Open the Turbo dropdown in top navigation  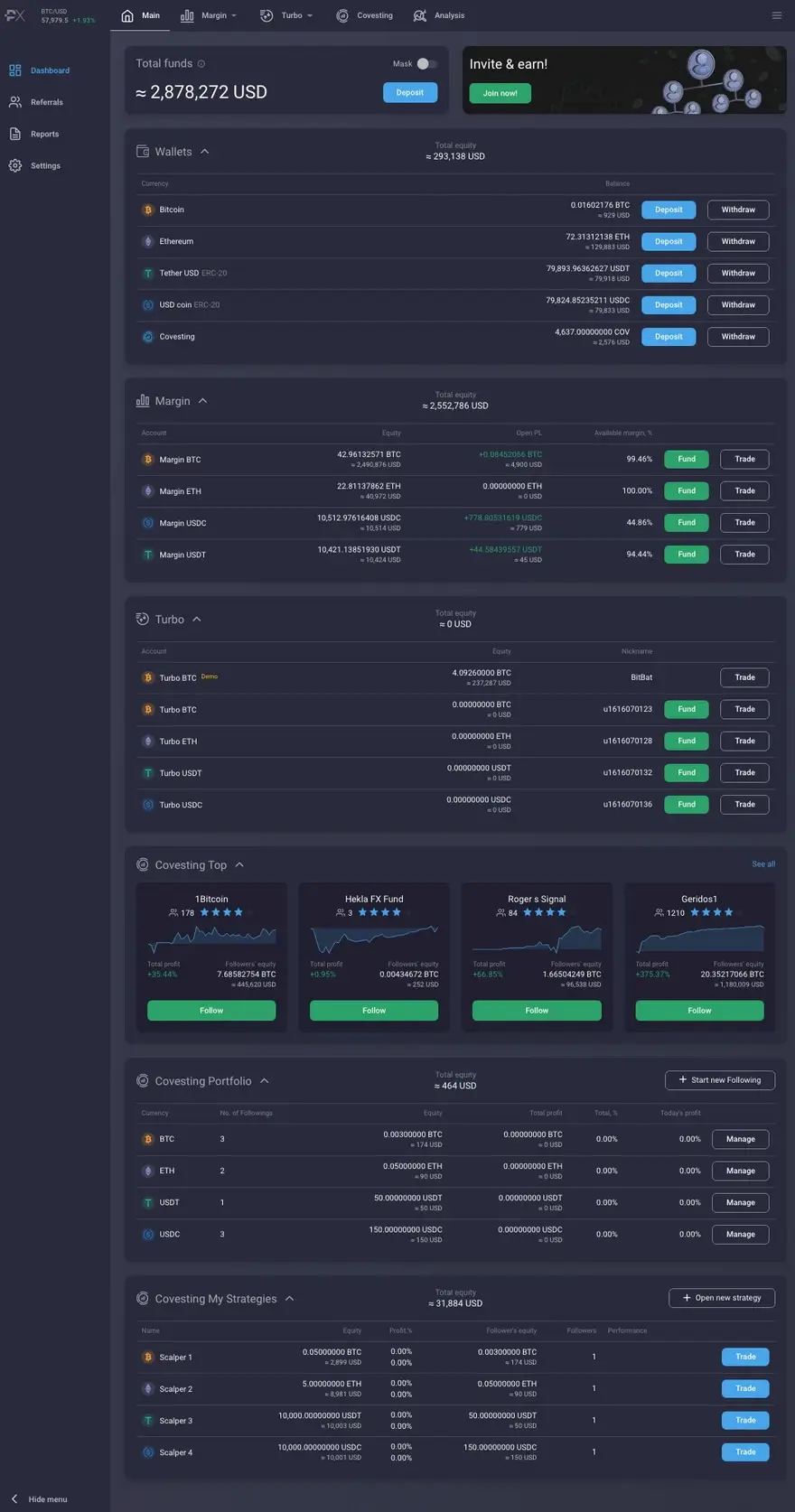tap(286, 15)
